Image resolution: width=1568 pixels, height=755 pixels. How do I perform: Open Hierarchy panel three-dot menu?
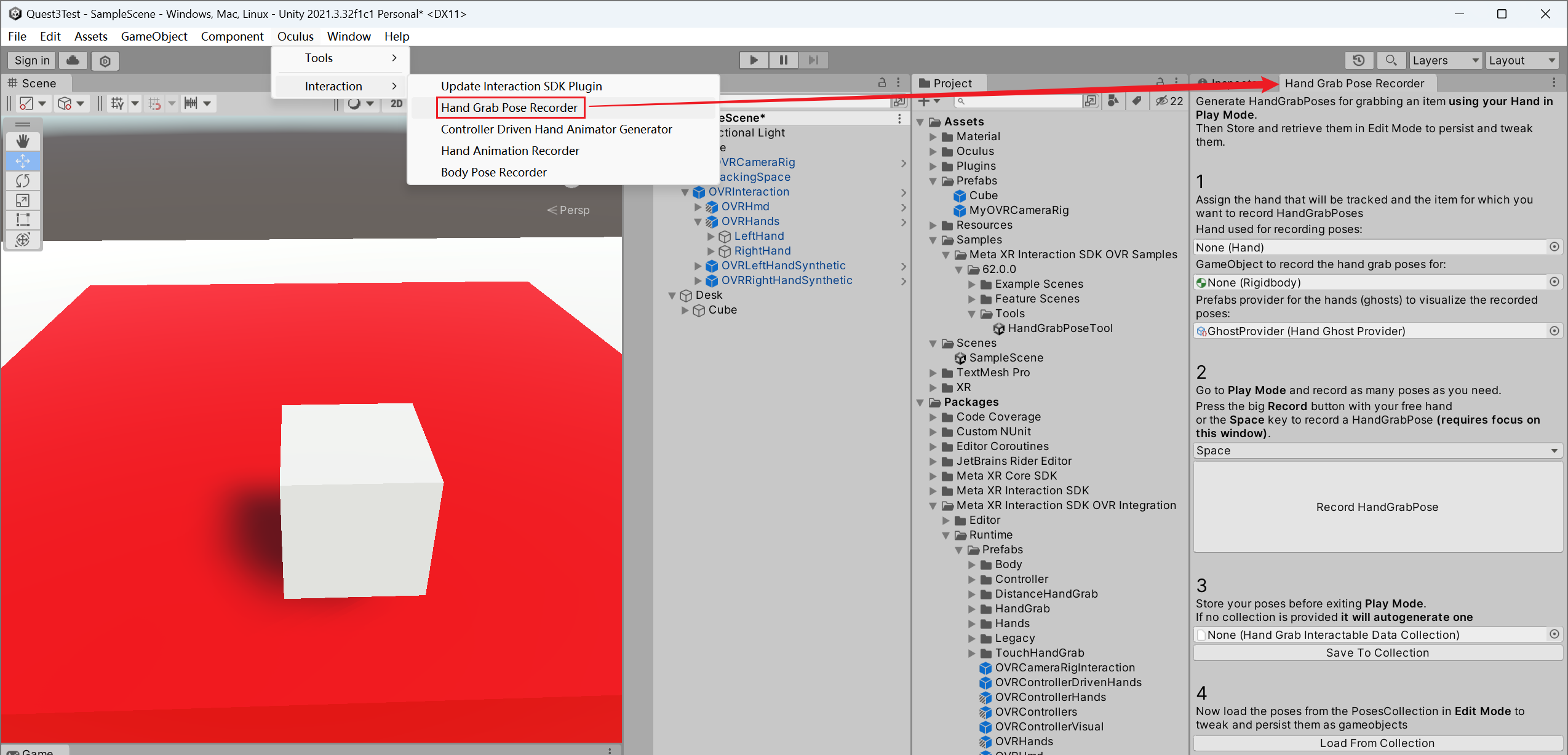(x=898, y=82)
